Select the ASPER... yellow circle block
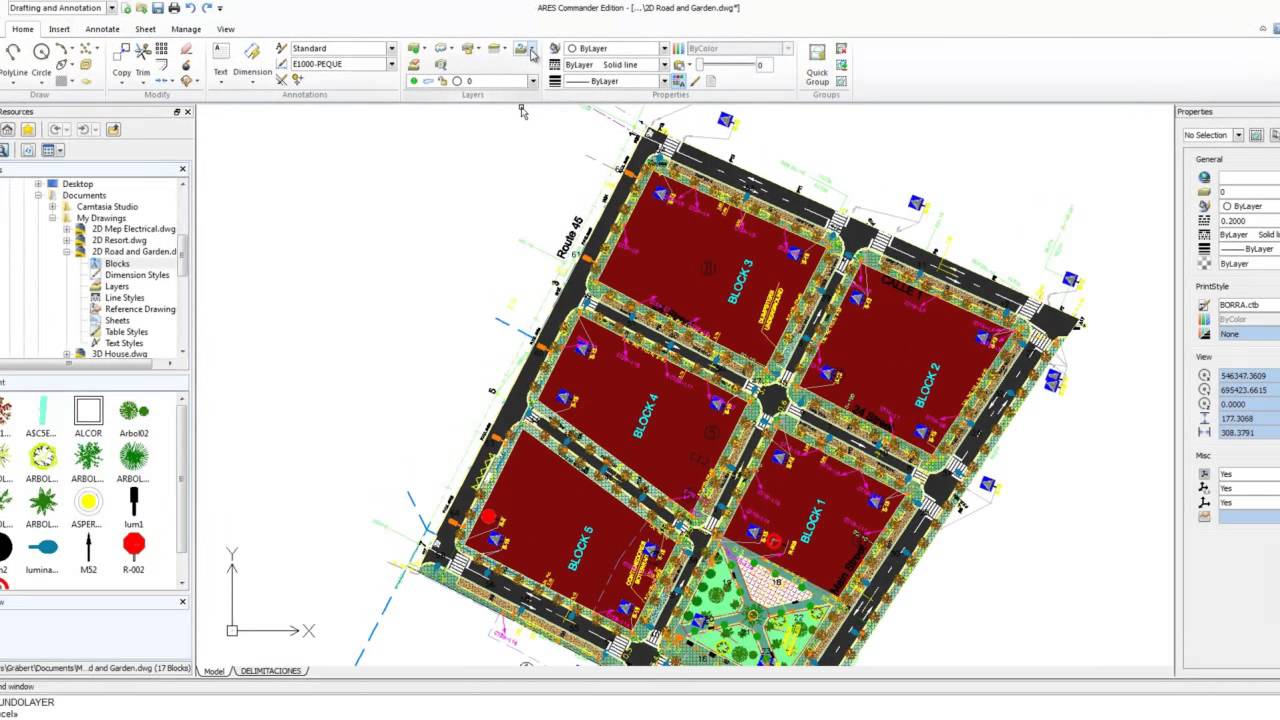Viewport: 1280px width, 720px height. [88, 508]
